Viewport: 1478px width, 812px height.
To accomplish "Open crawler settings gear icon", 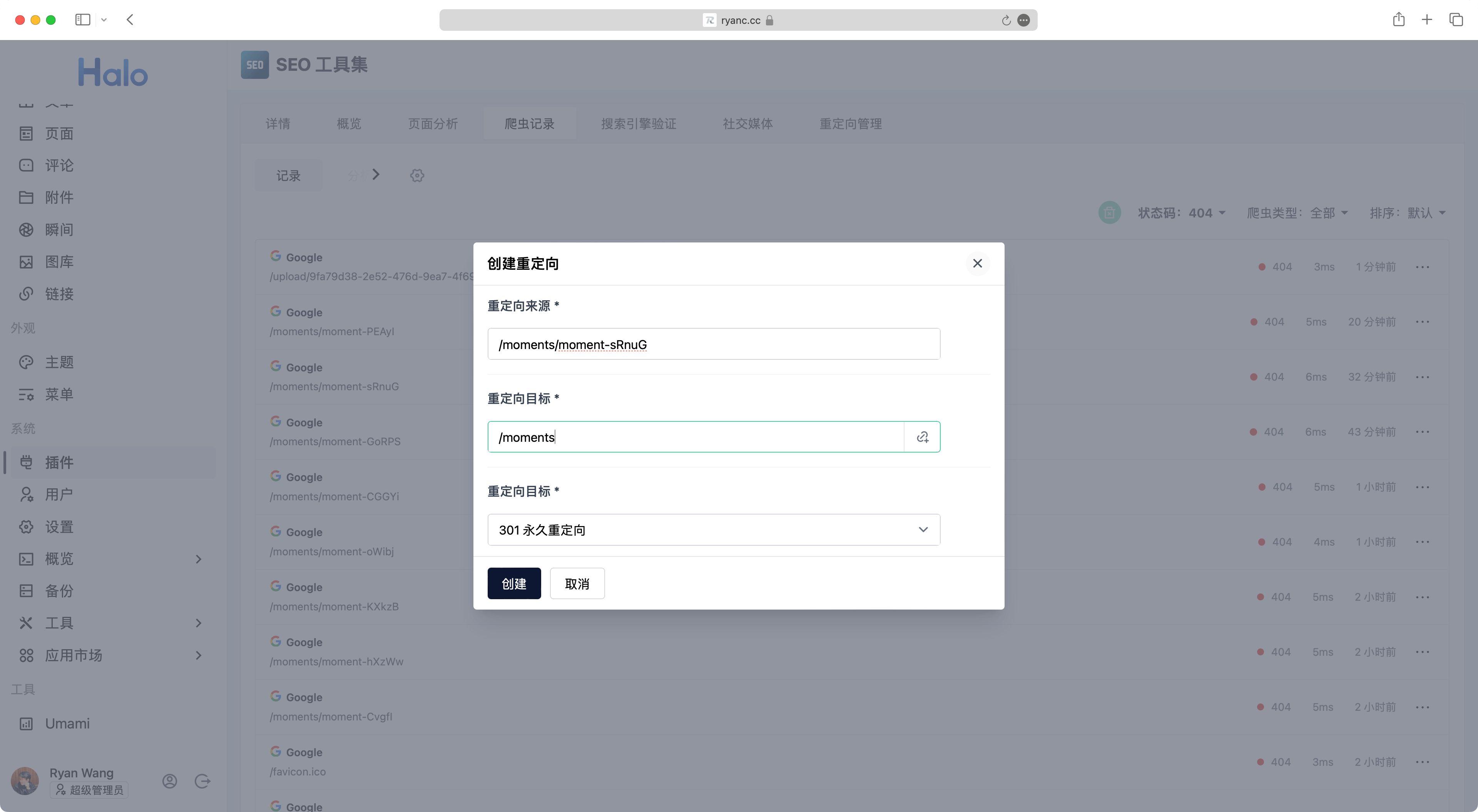I will click(417, 175).
